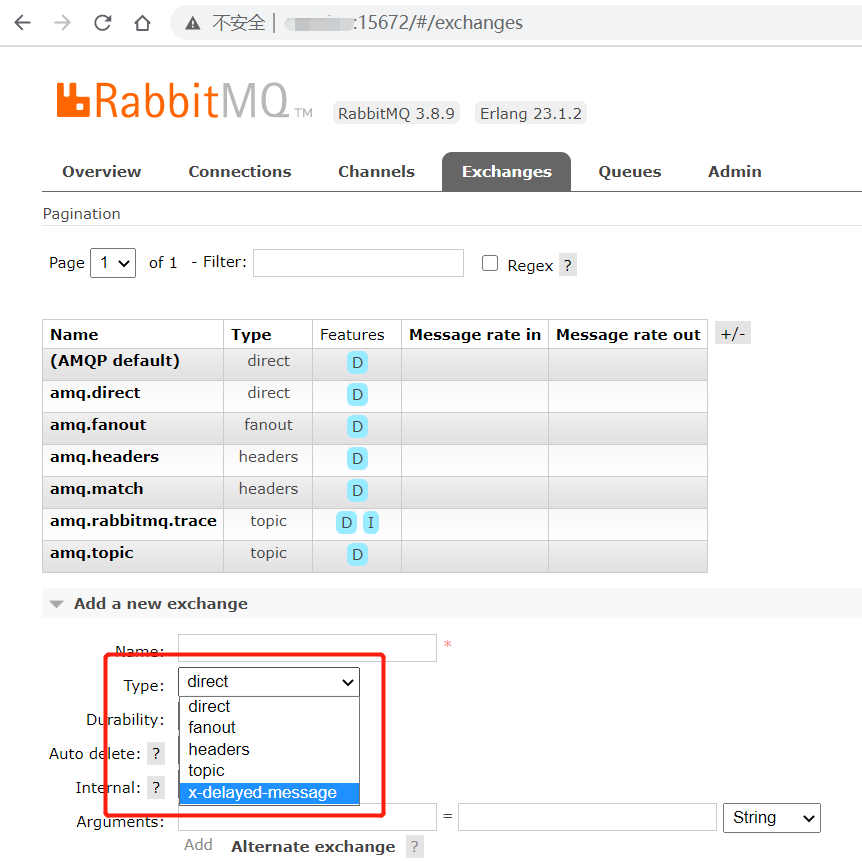Switch to the Queues tab
862x861 pixels.
pos(629,172)
